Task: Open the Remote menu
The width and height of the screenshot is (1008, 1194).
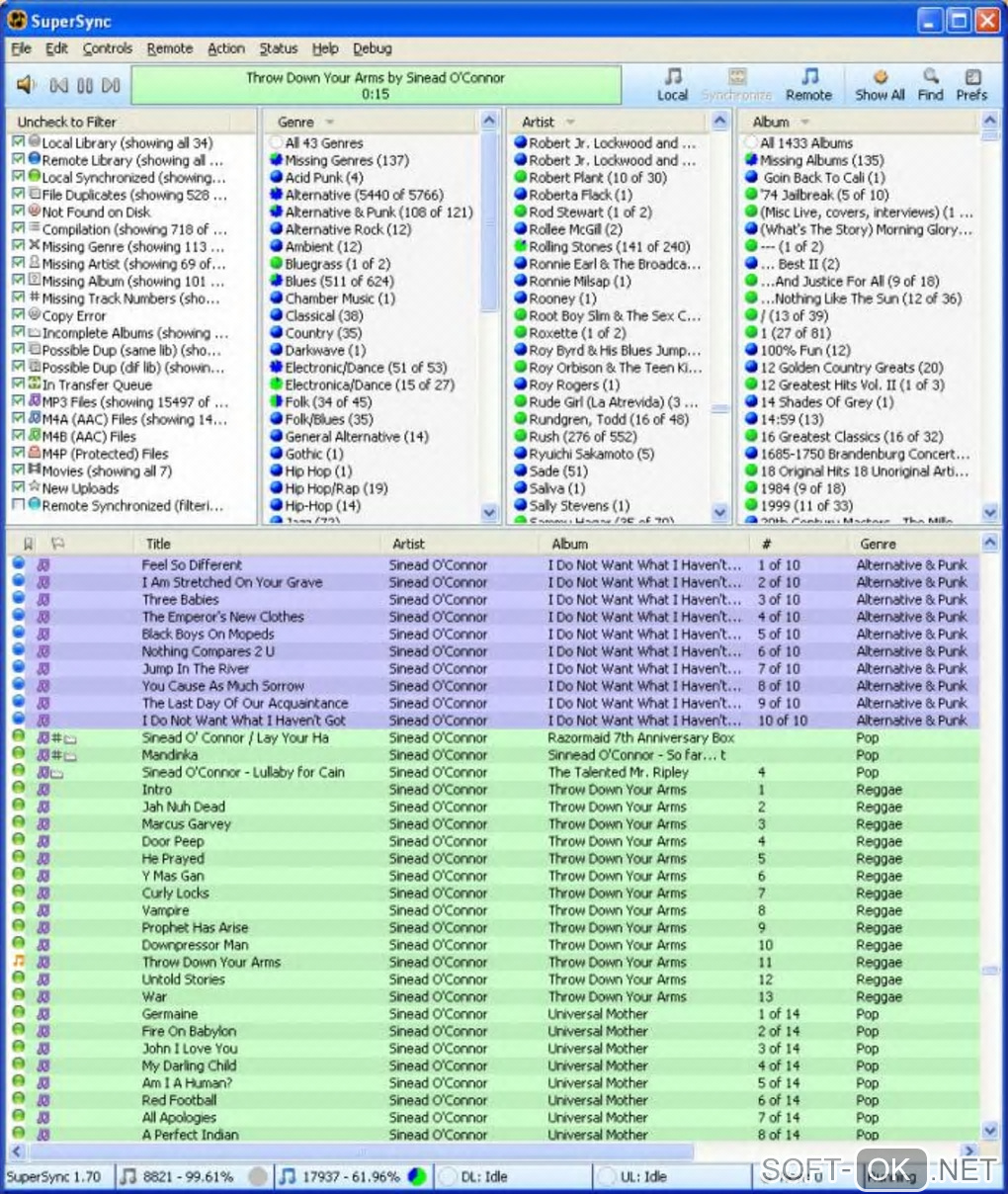Action: [x=170, y=47]
